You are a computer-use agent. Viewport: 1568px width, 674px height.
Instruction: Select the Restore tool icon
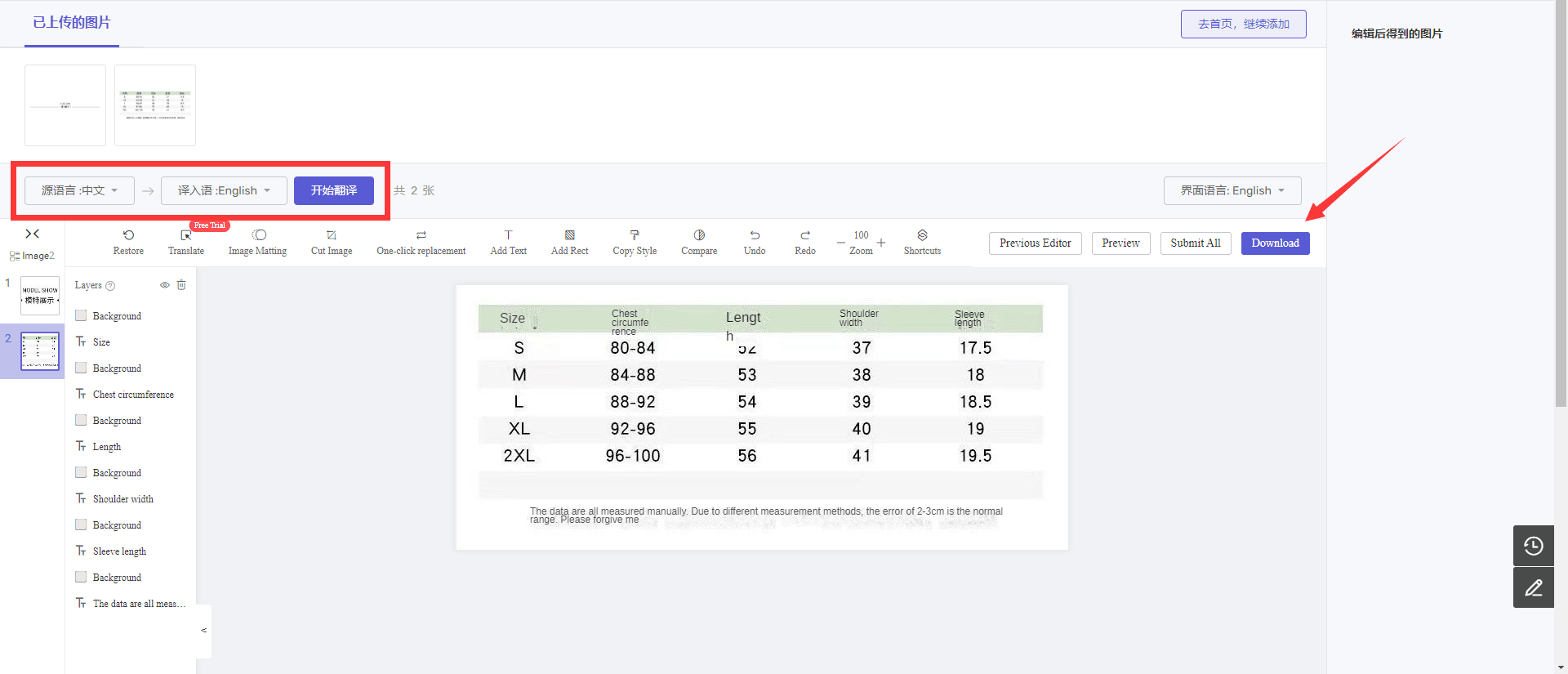(x=128, y=235)
